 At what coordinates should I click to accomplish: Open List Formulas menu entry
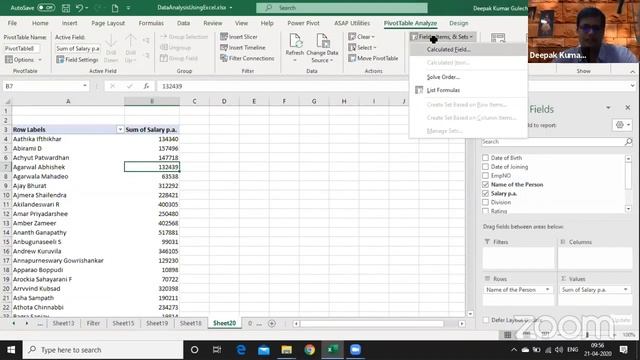pos(443,90)
